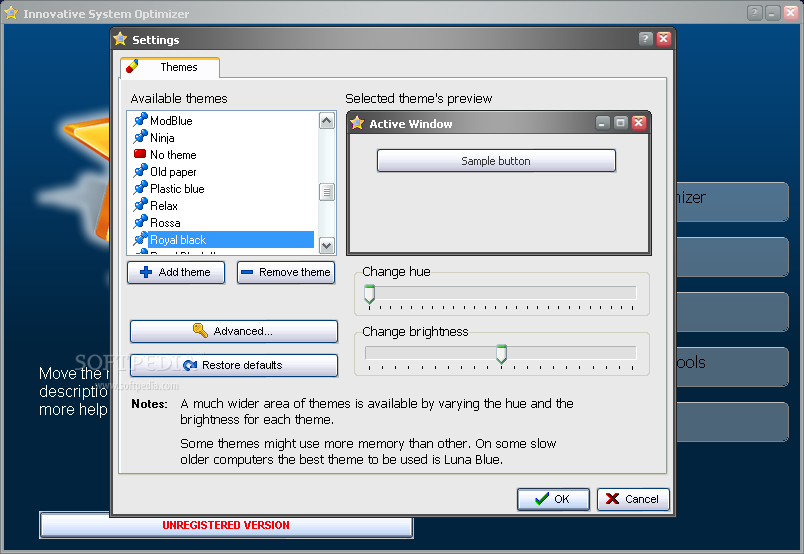Choose No theme from the list

tap(173, 154)
